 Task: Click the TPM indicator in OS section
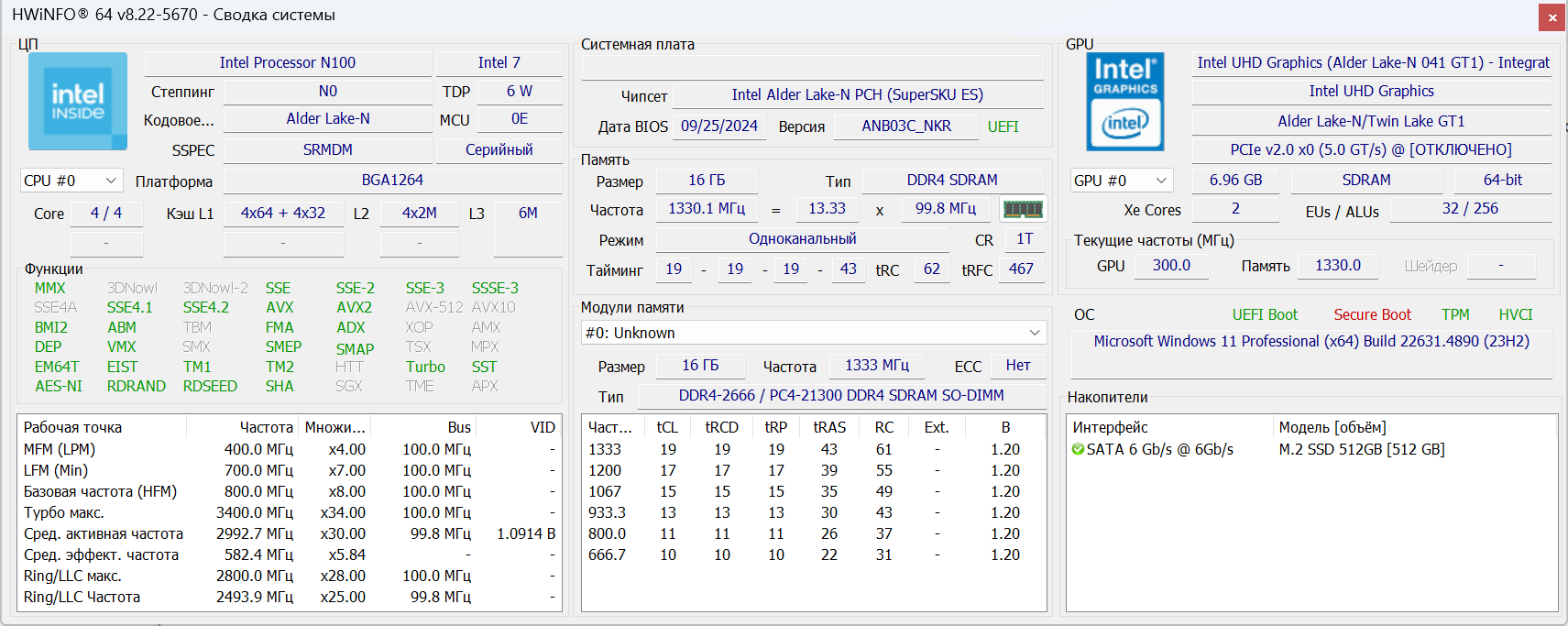(x=1455, y=314)
